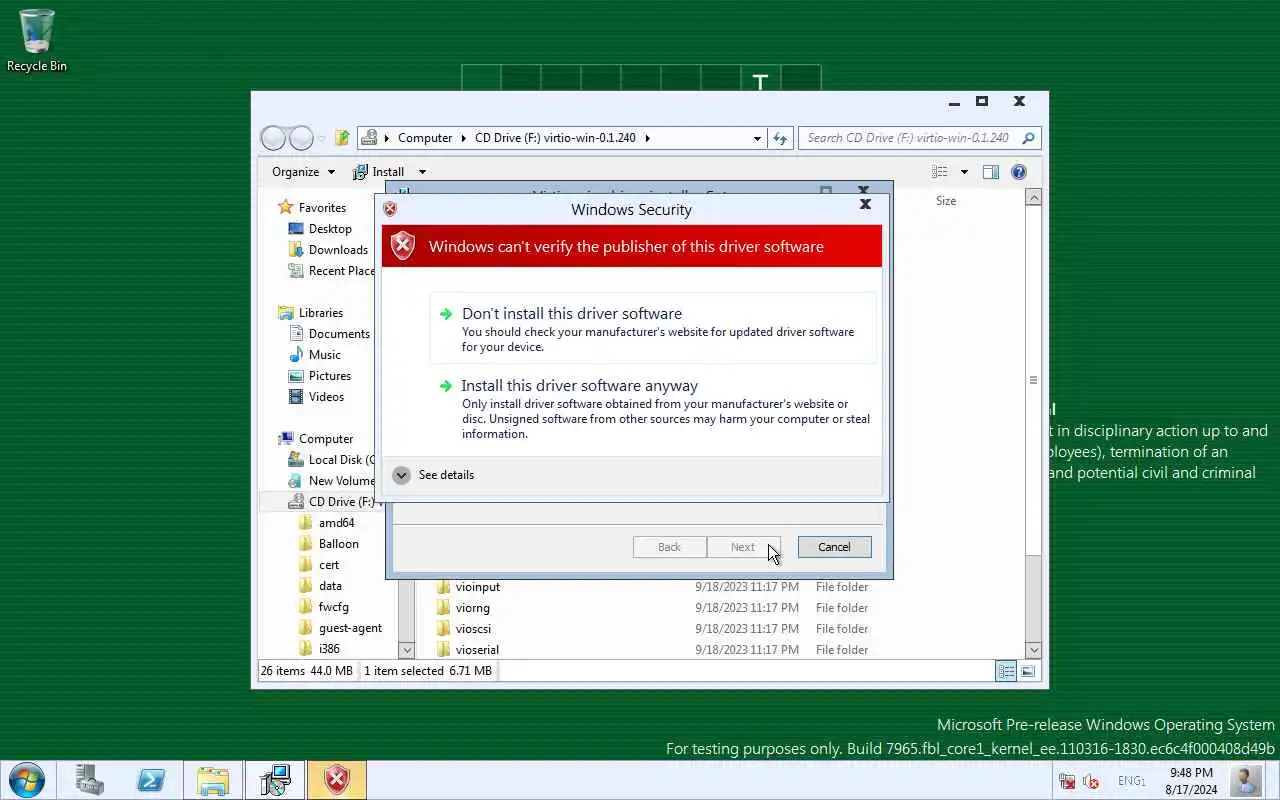Open File Explorer taskbar button
1280x800 pixels.
point(213,780)
